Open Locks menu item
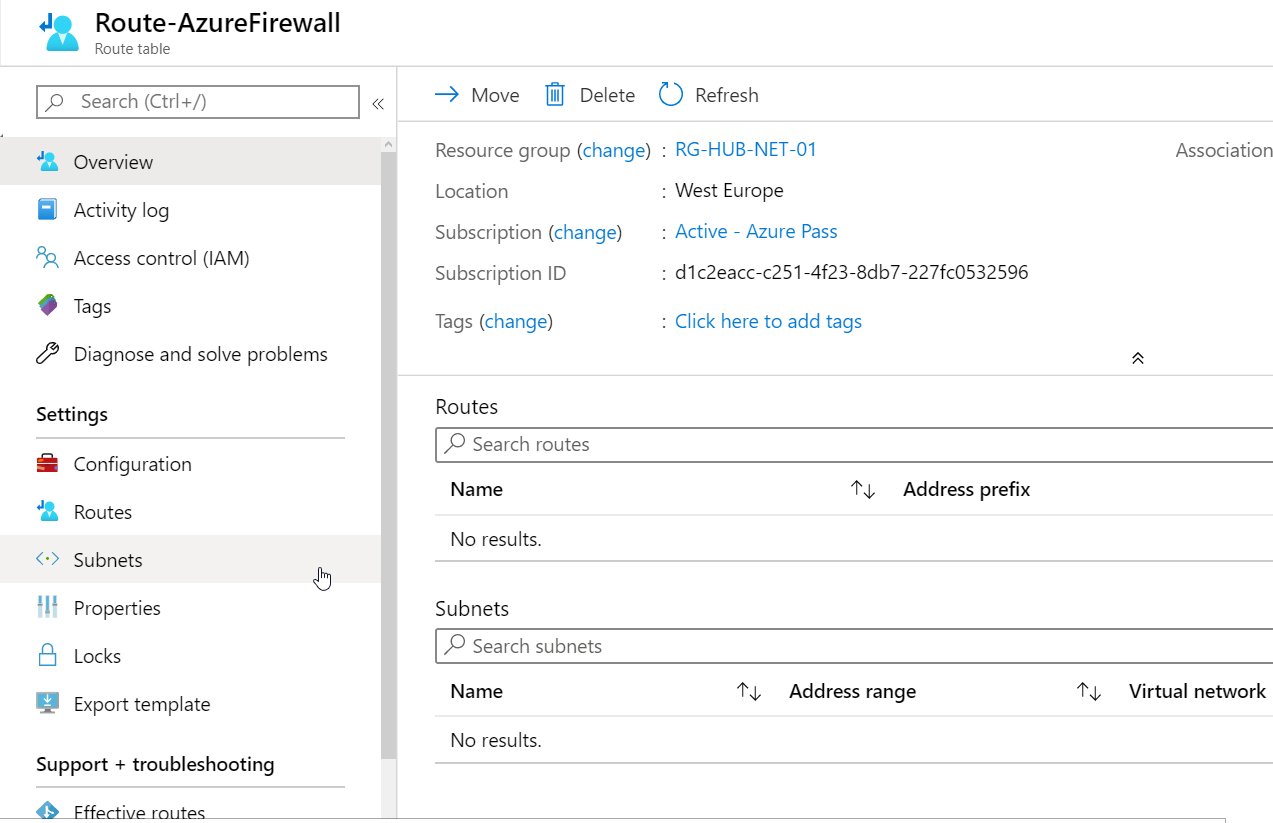Screen dimensions: 1273x823 190,655
